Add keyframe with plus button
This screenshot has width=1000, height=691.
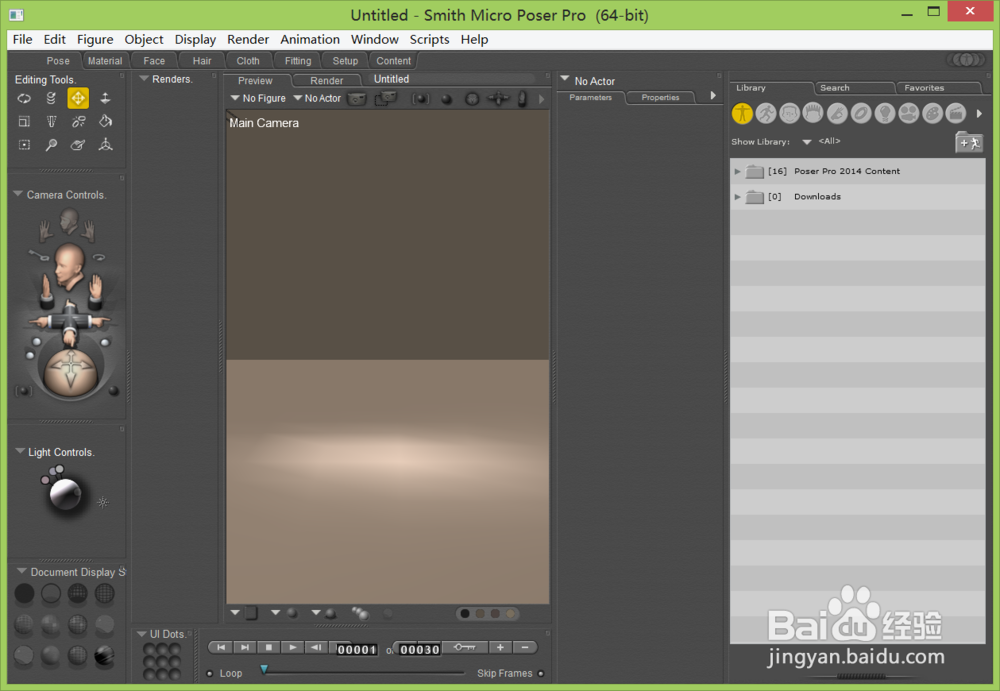point(501,648)
